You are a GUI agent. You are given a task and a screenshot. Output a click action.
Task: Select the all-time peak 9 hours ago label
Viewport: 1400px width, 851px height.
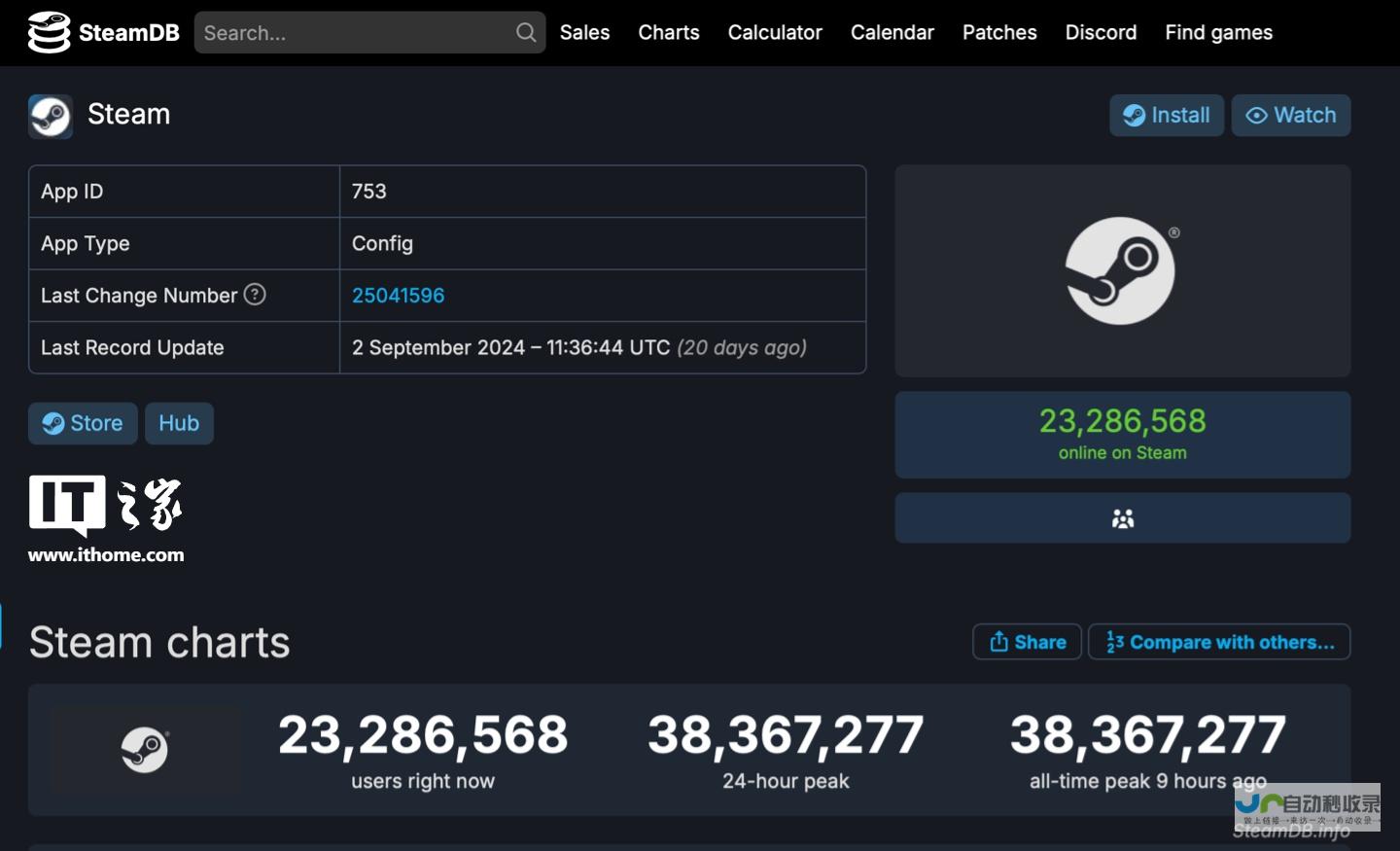[x=1148, y=781]
